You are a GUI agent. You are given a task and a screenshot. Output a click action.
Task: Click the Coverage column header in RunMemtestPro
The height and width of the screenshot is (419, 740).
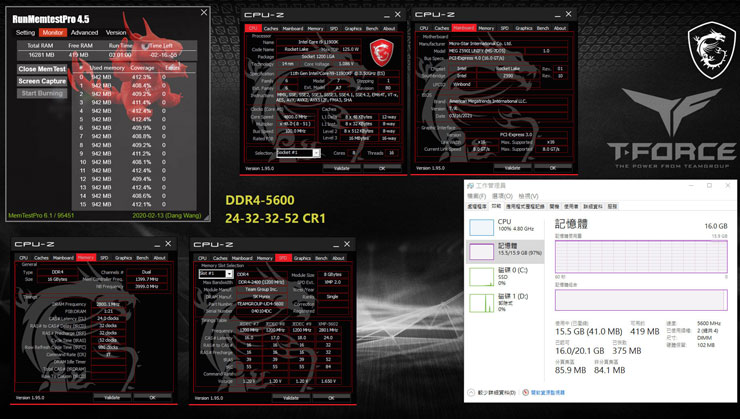(142, 68)
